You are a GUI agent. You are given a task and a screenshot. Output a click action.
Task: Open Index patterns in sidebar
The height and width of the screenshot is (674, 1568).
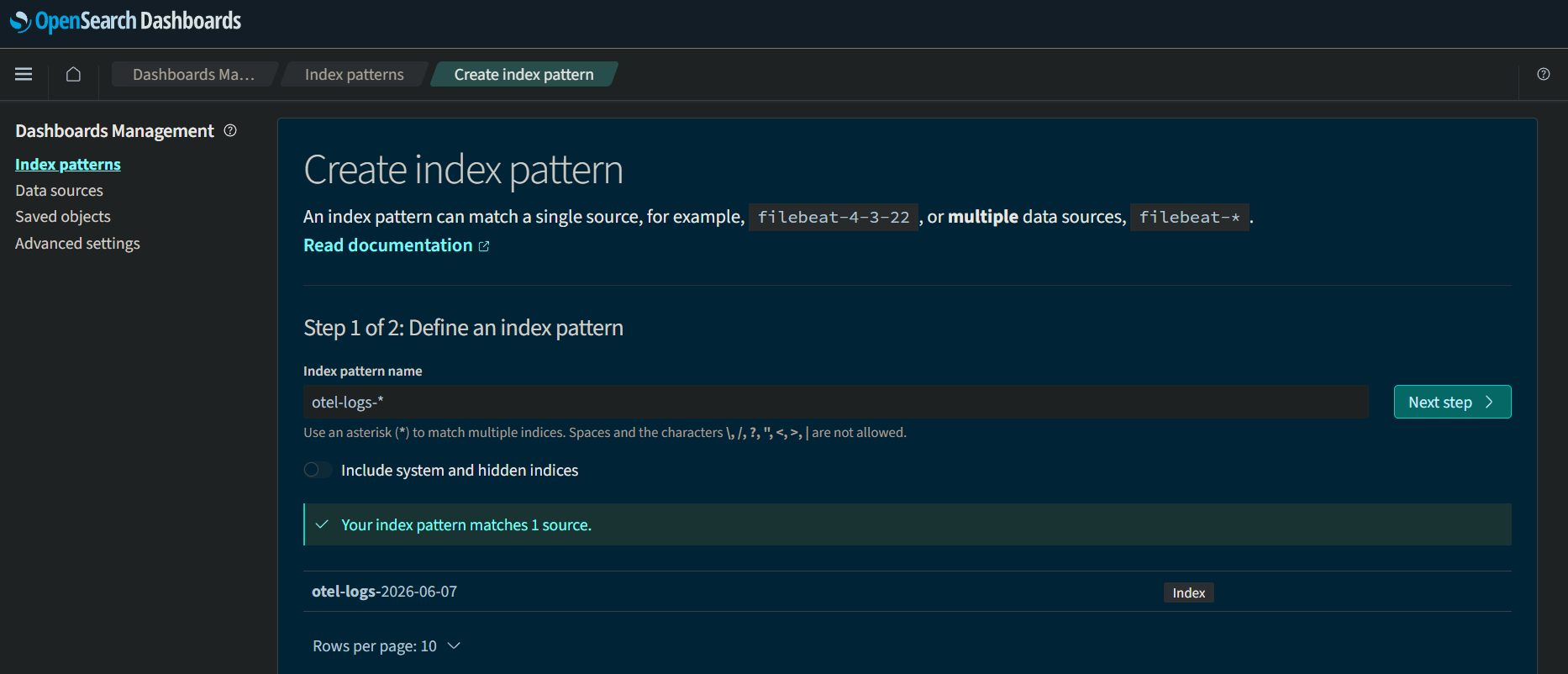68,164
